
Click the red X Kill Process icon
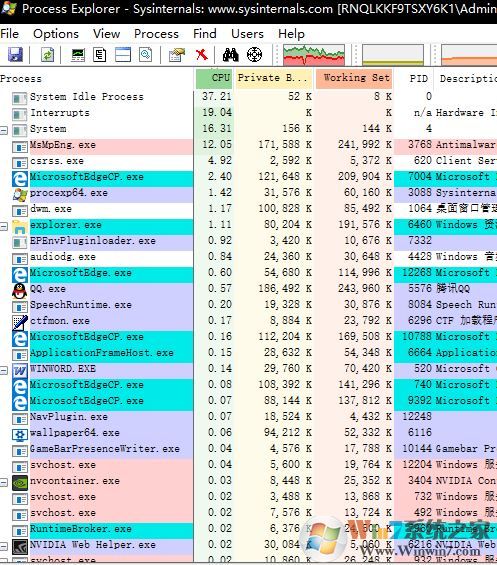click(202, 55)
